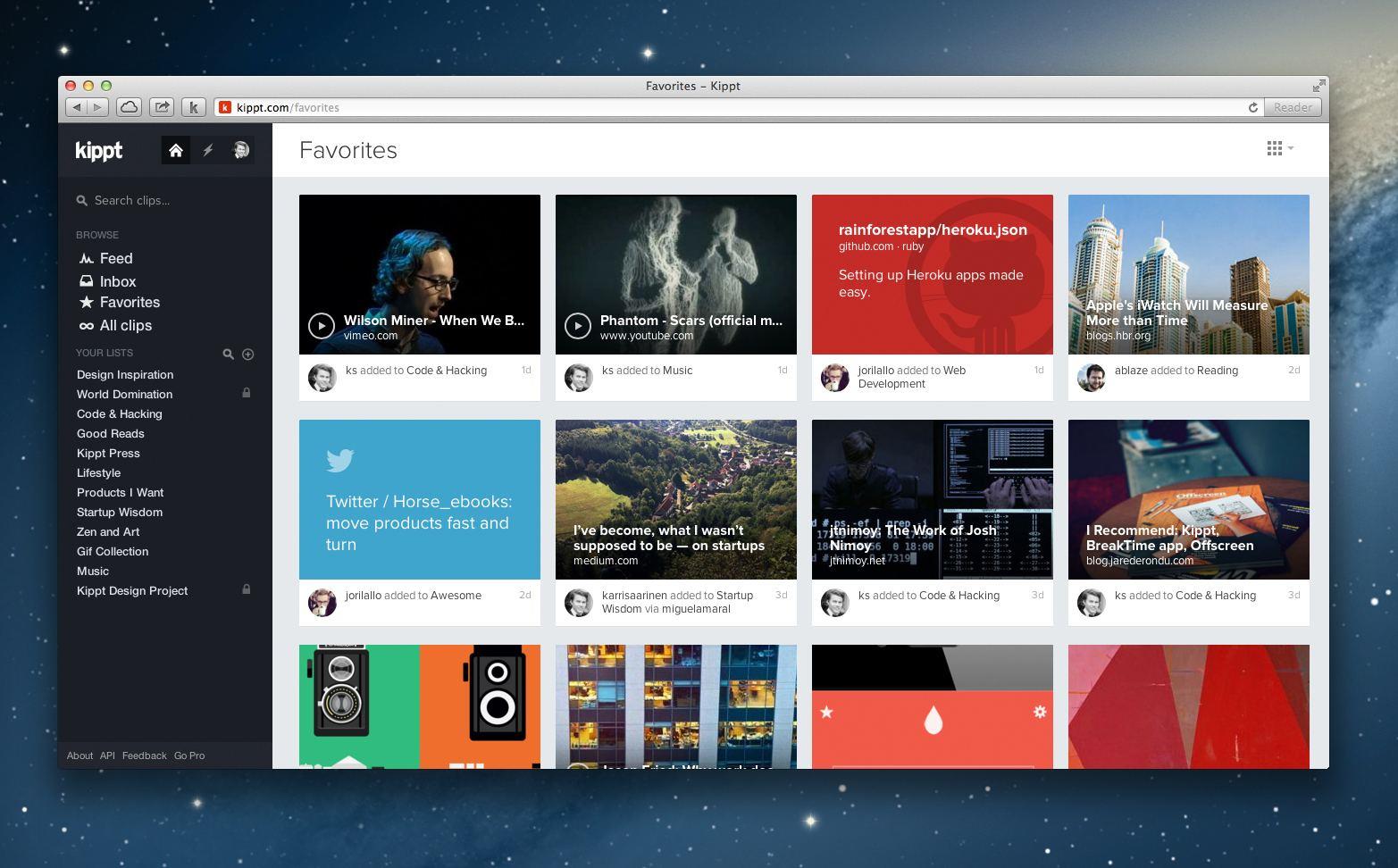Open All clips in sidebar
The width and height of the screenshot is (1398, 868).
click(125, 325)
